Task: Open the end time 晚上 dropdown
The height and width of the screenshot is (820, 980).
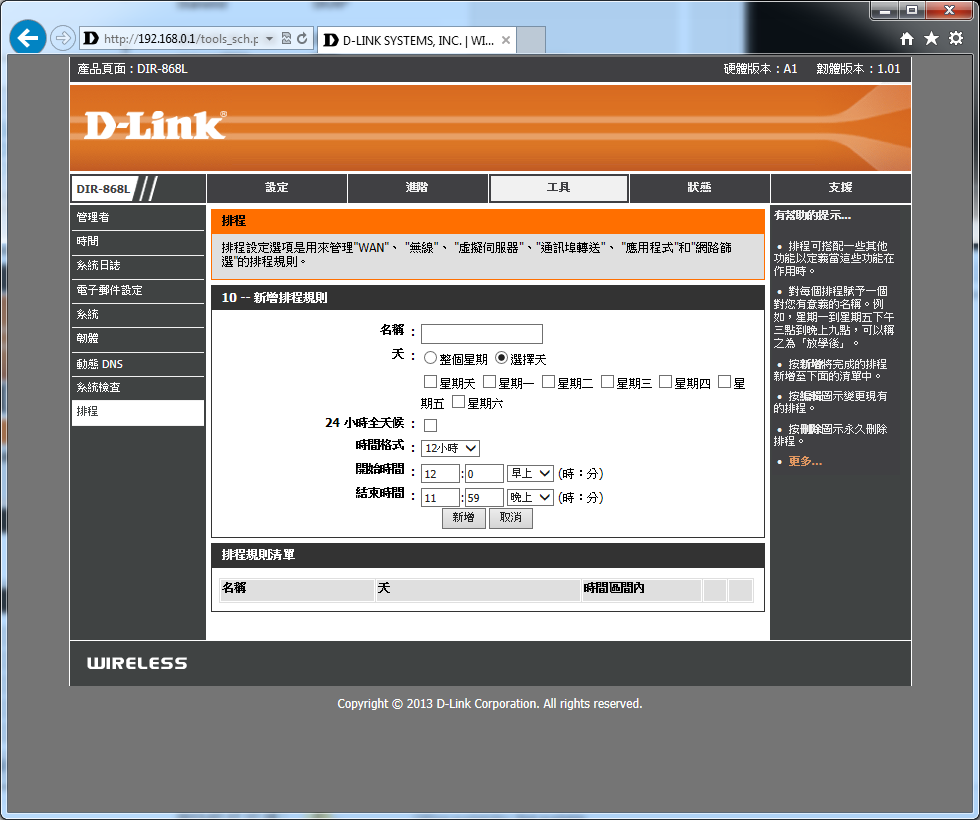Action: point(530,497)
